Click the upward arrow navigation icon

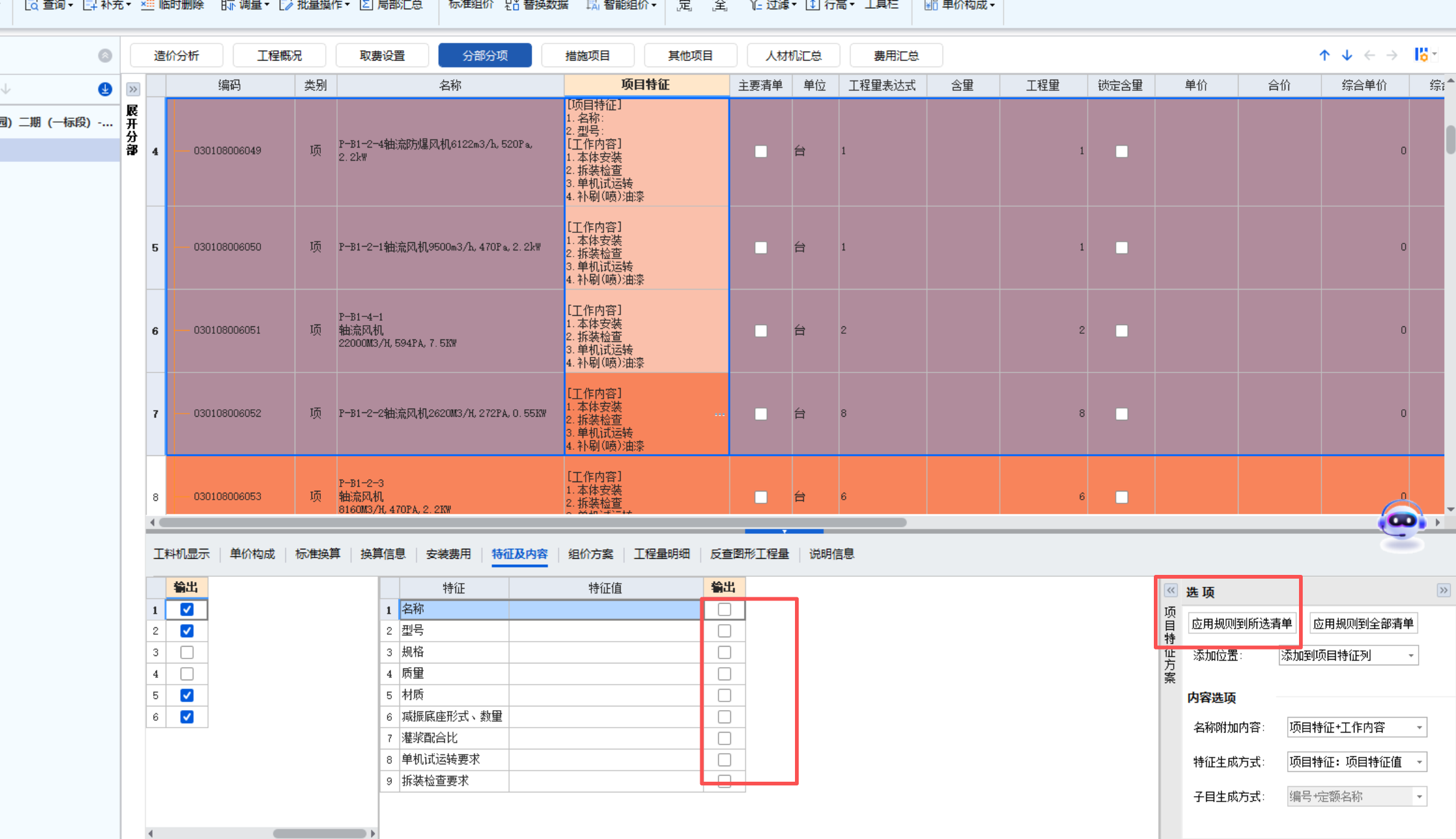[x=1324, y=55]
